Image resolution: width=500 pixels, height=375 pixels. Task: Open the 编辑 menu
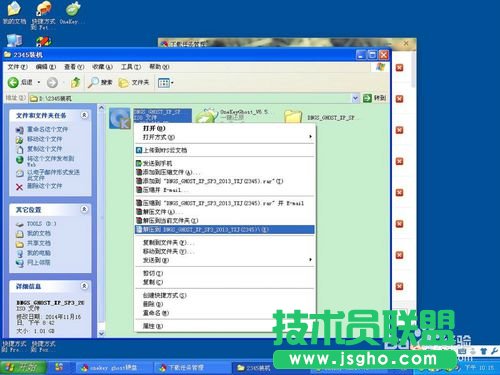tap(46, 67)
